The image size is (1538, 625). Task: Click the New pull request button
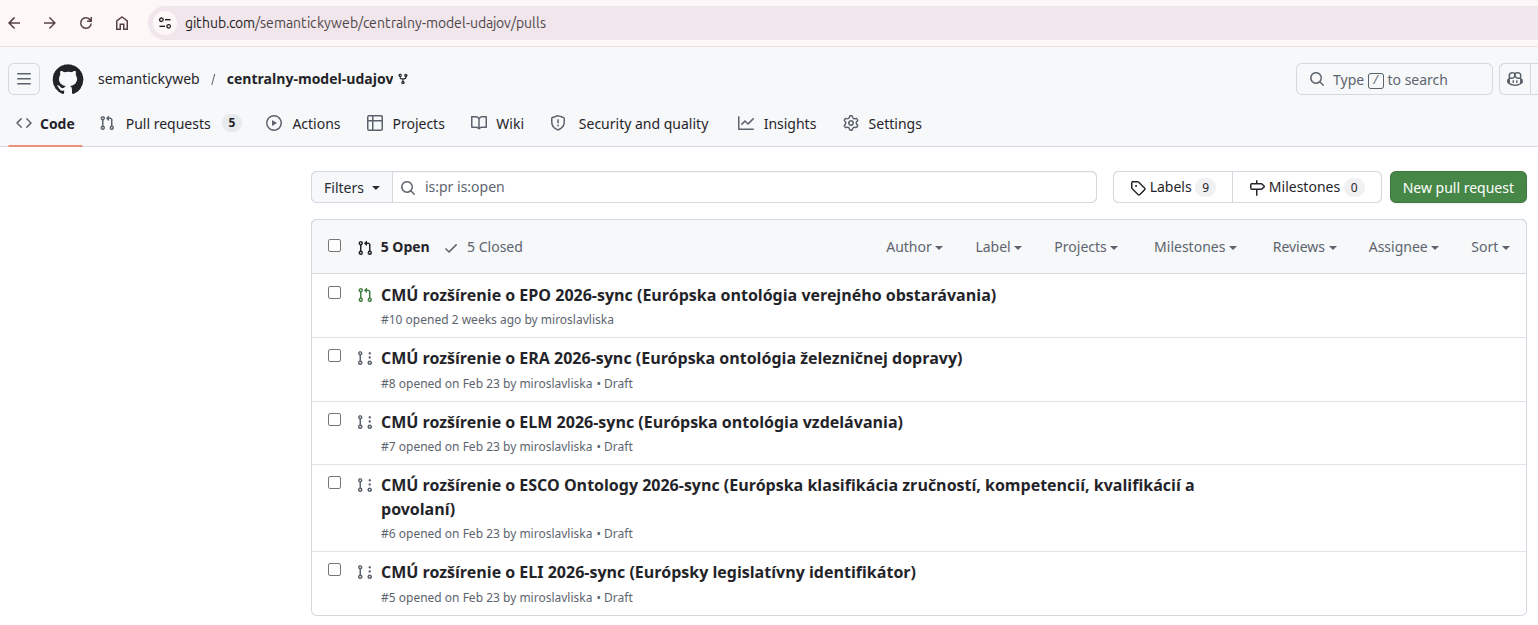[x=1458, y=188]
